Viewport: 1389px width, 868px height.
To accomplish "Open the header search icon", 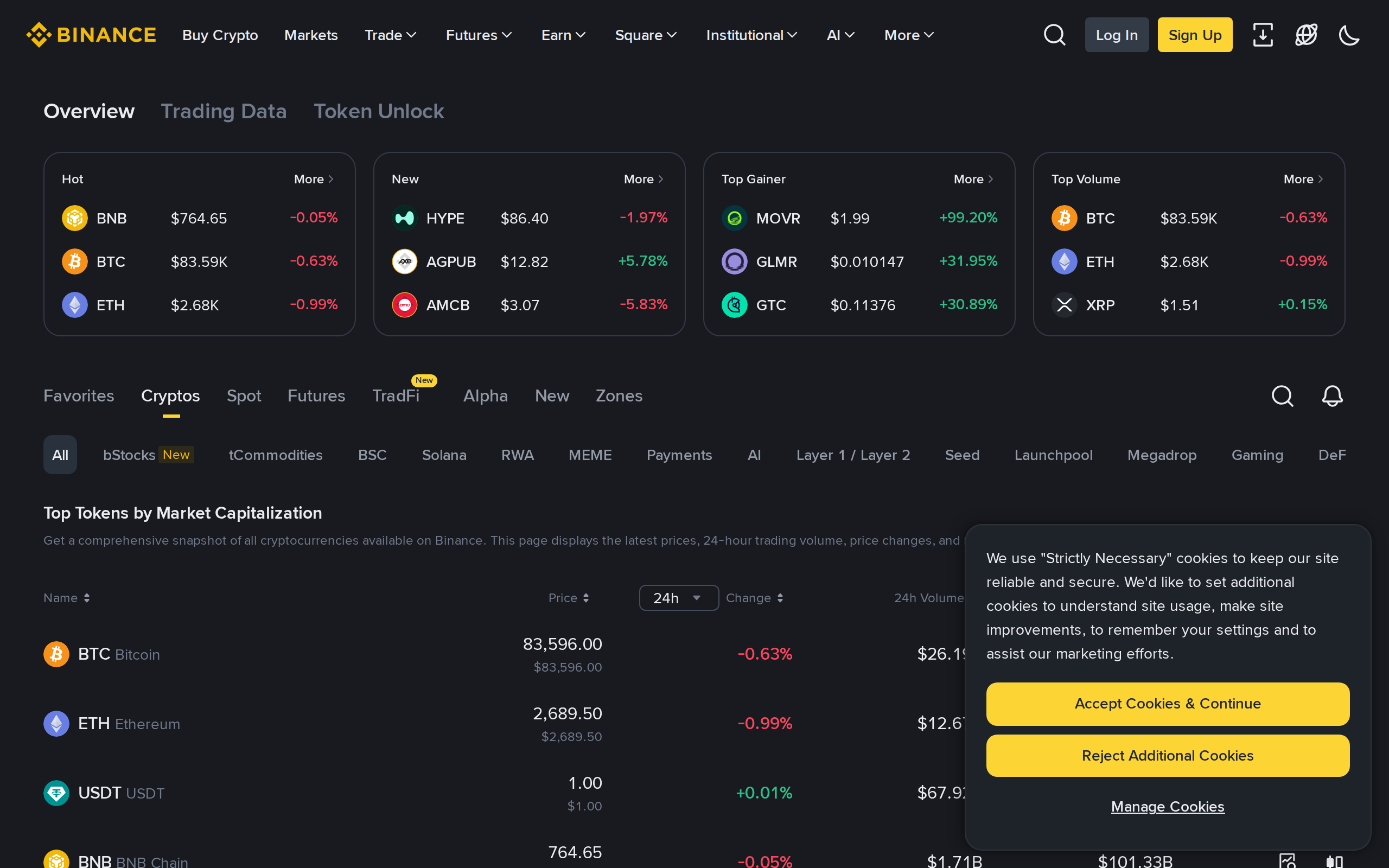I will pos(1054,35).
